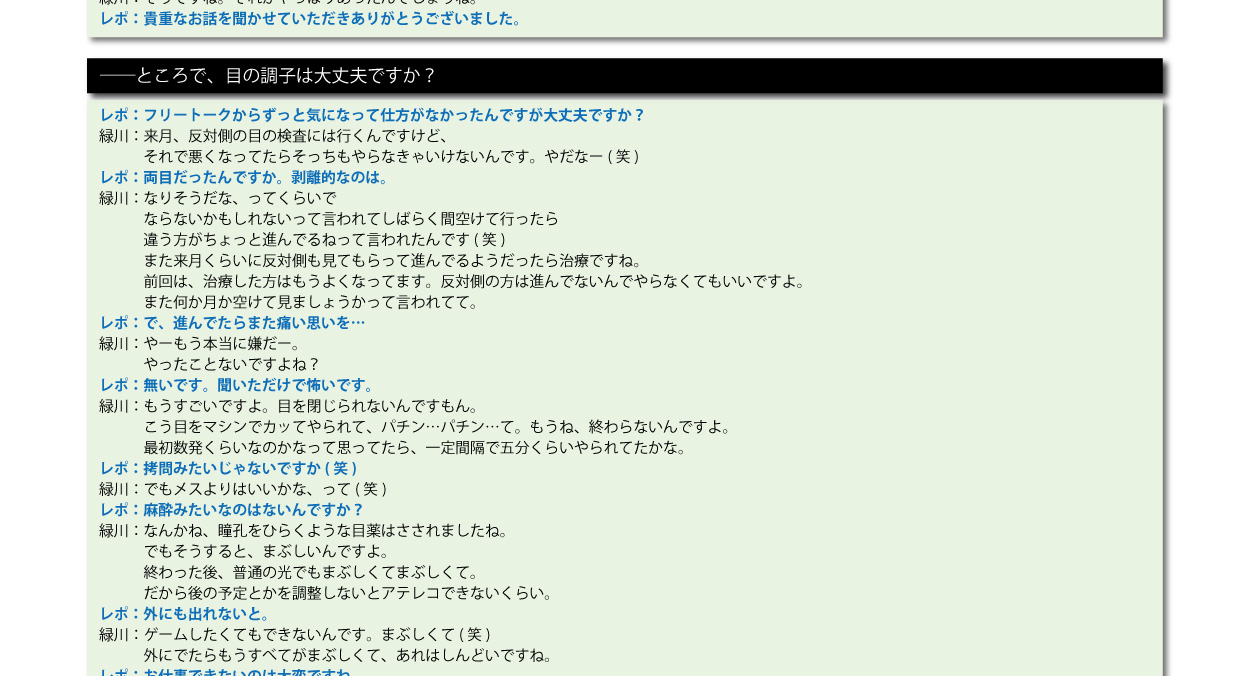Click the line starting '違う方がちょっと進んでるね'
Screen dimensions: 1250x676
325,240
